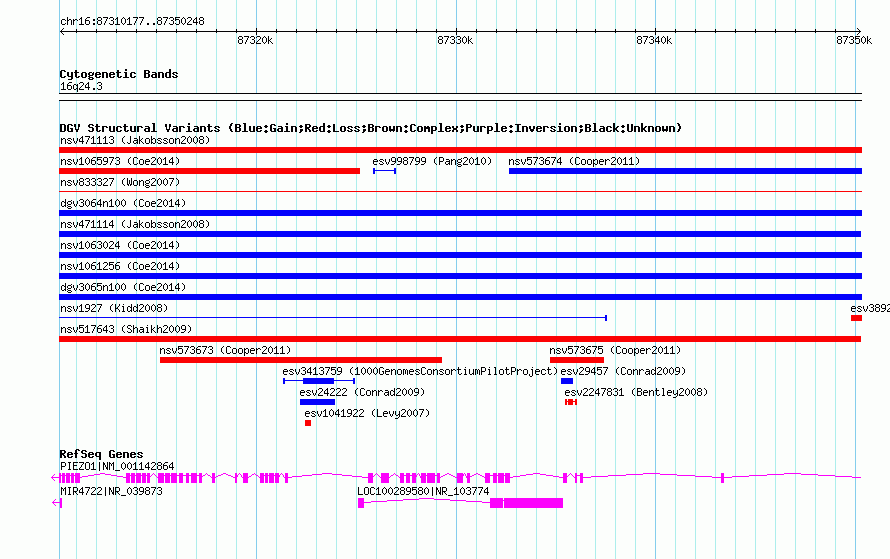Screen dimensions: 890x559
Task: Open esv24222 (Conrad2009) label
Action: pos(362,392)
